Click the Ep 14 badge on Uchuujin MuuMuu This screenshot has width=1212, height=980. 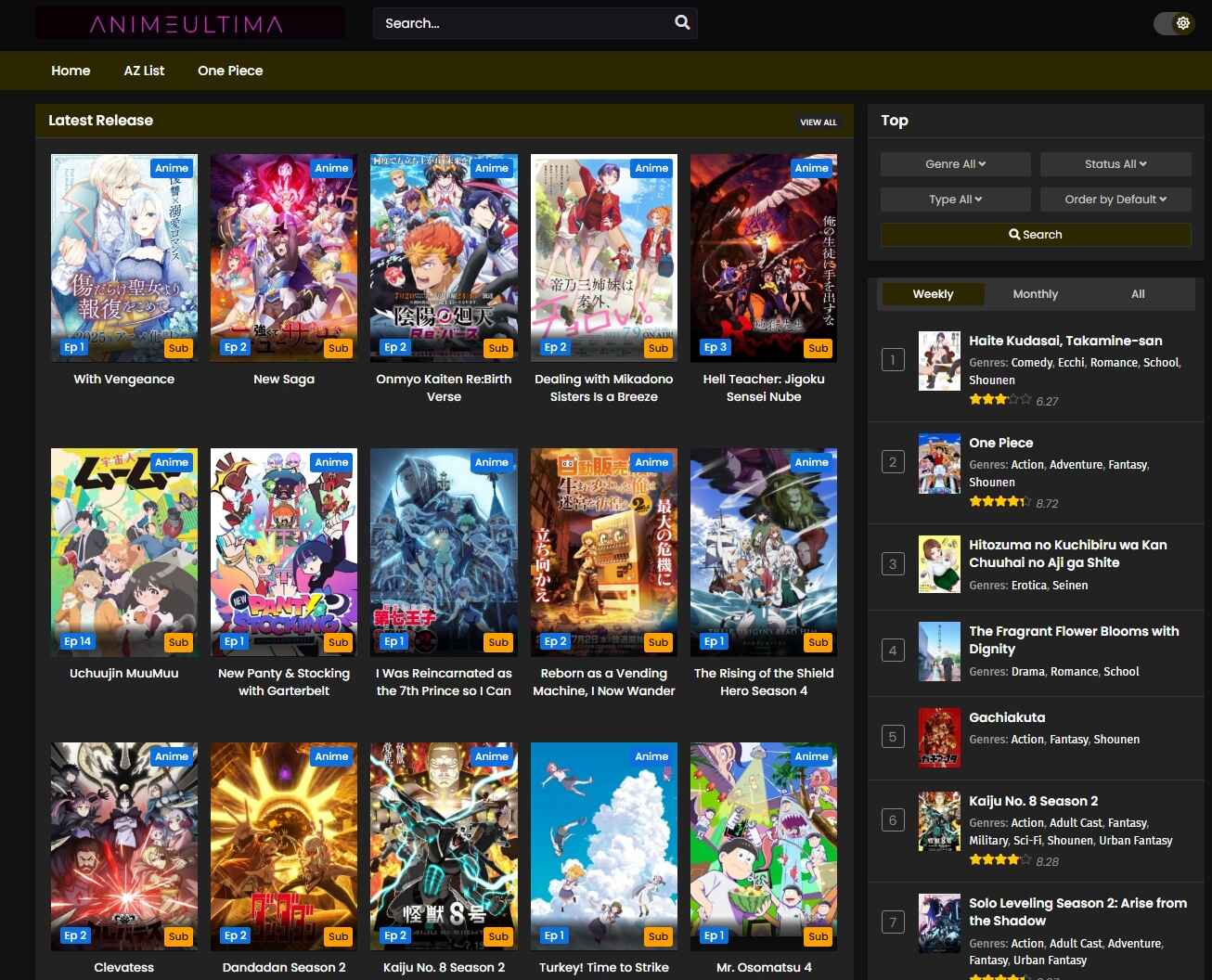(78, 641)
